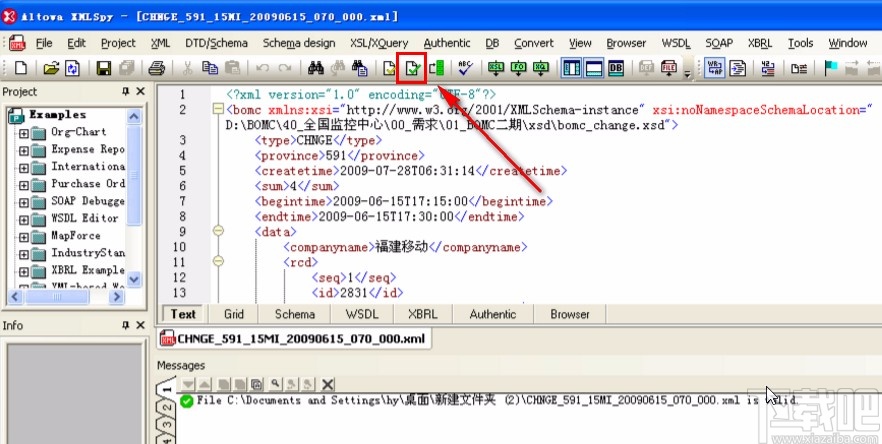Viewport: 882px width, 444px height.
Task: Pin the Project panel with pushpin
Action: click(x=125, y=91)
